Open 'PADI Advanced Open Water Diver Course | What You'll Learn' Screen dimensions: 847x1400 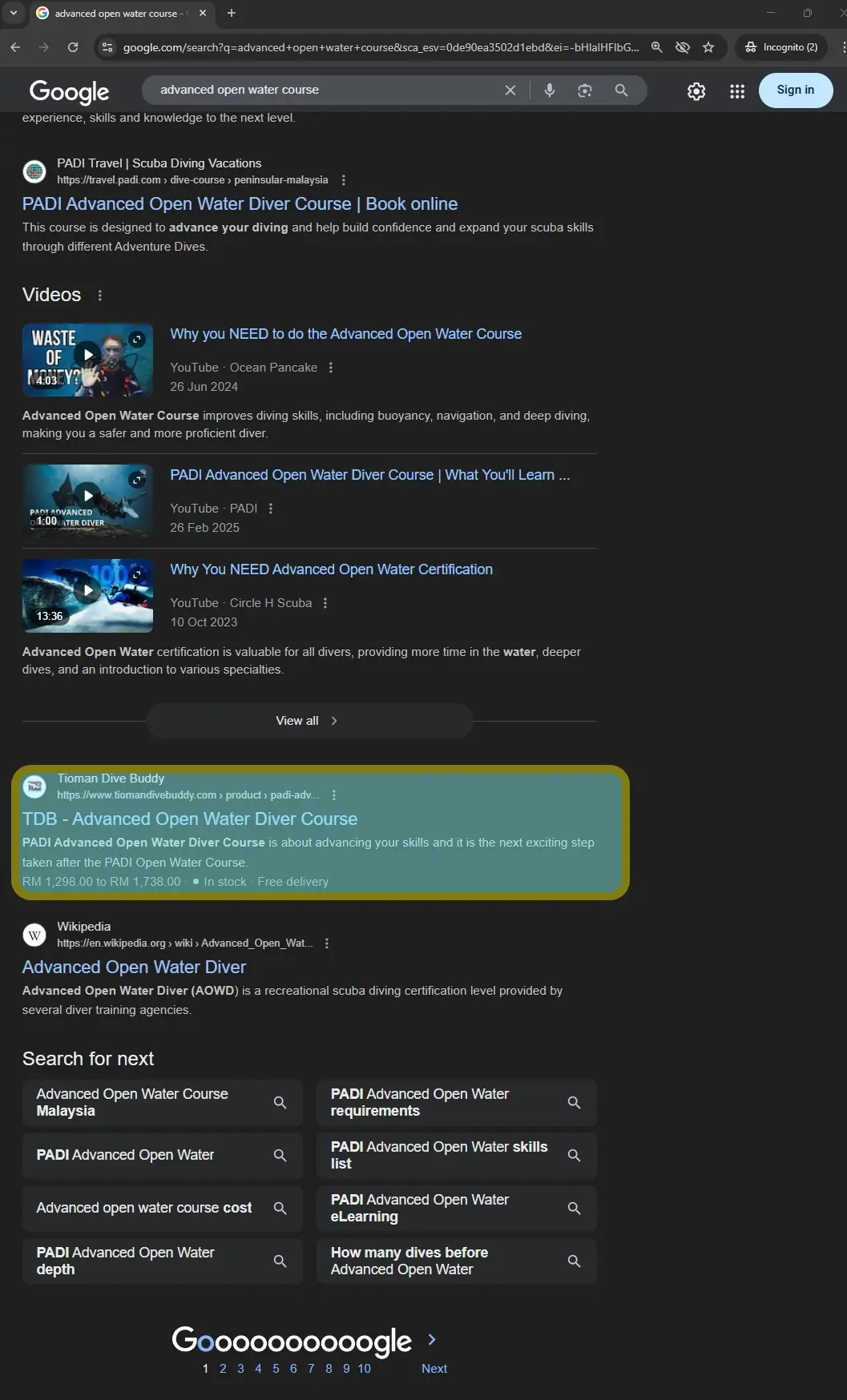click(369, 475)
